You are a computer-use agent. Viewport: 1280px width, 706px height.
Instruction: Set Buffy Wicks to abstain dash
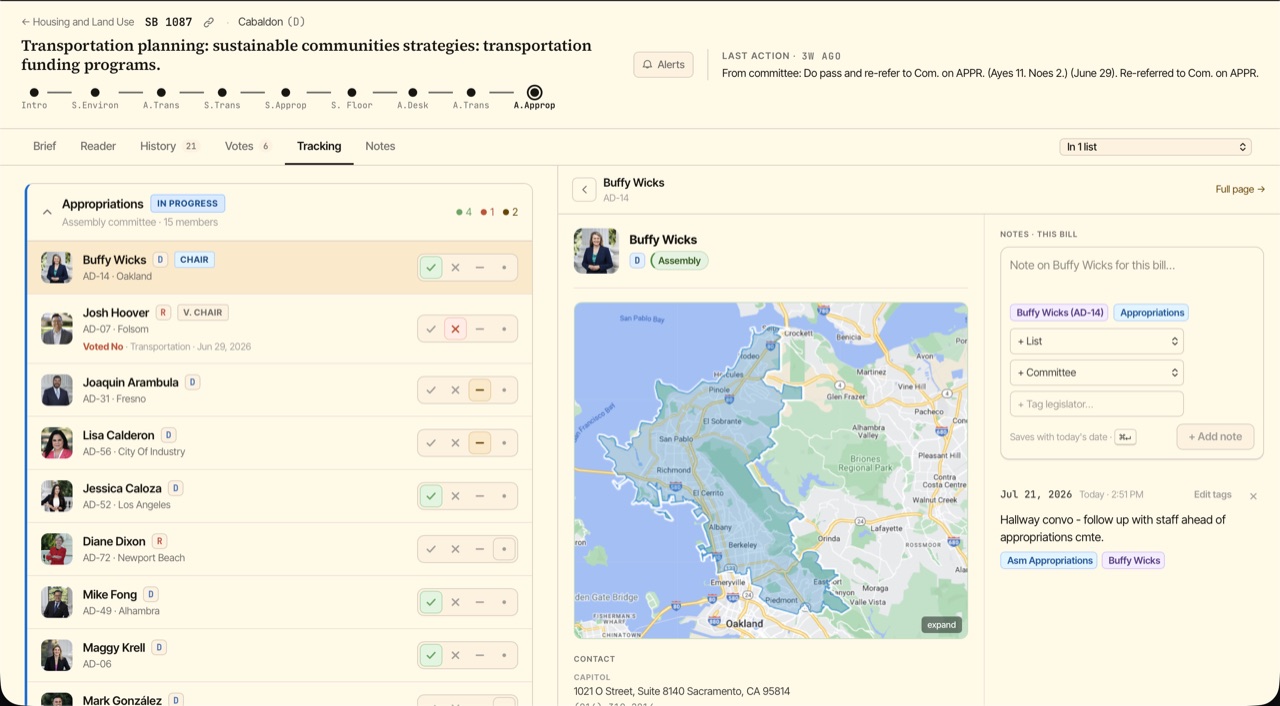point(480,268)
